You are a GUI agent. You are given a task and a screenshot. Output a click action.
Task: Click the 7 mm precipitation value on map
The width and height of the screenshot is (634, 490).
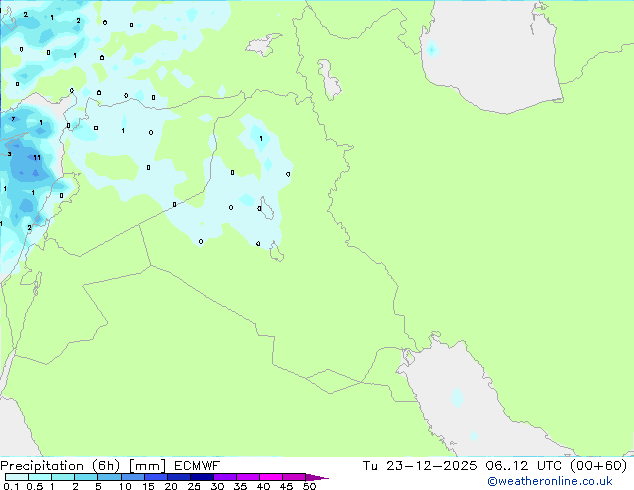pos(13,119)
